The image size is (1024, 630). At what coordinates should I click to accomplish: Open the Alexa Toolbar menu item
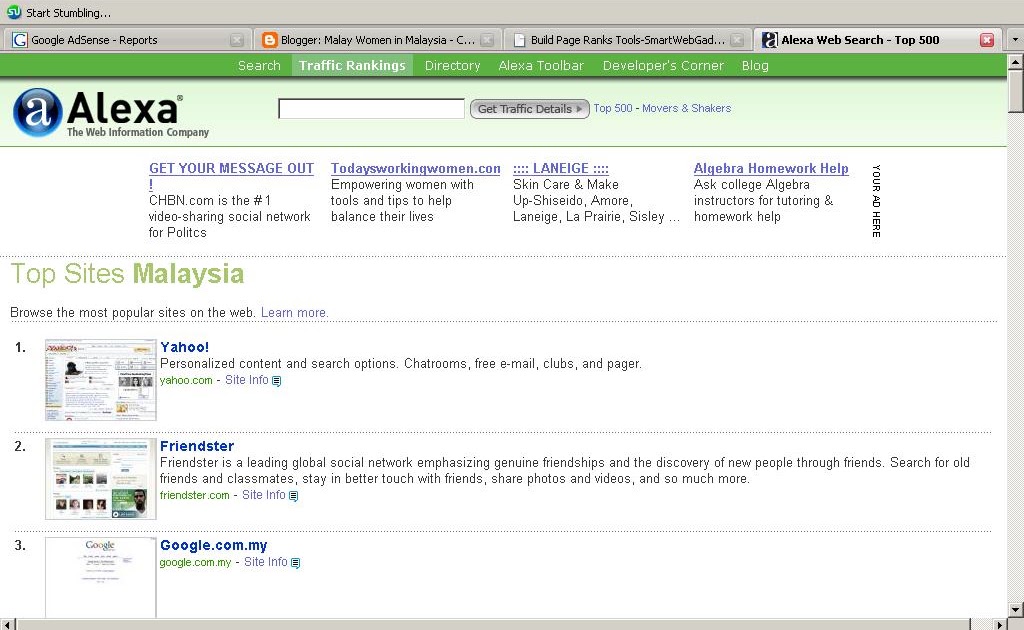pyautogui.click(x=541, y=65)
